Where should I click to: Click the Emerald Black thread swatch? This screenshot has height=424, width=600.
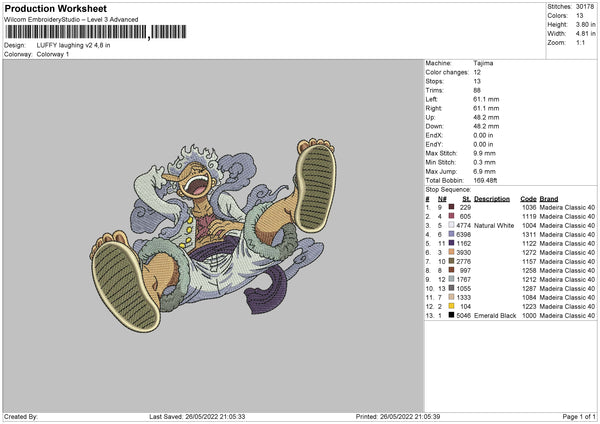tap(451, 315)
